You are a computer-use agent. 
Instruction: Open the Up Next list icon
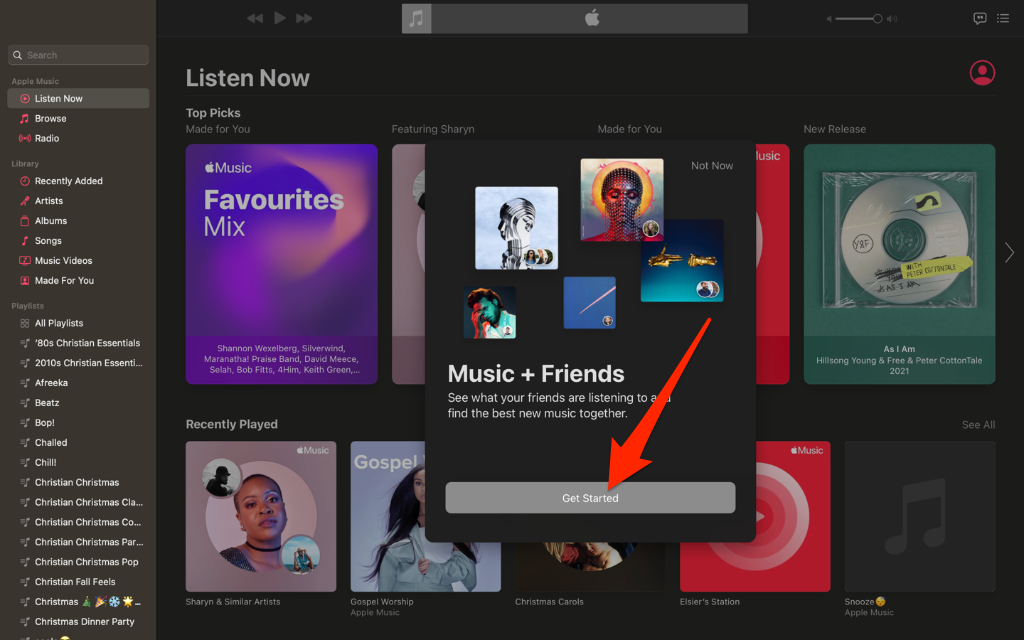[x=1003, y=18]
